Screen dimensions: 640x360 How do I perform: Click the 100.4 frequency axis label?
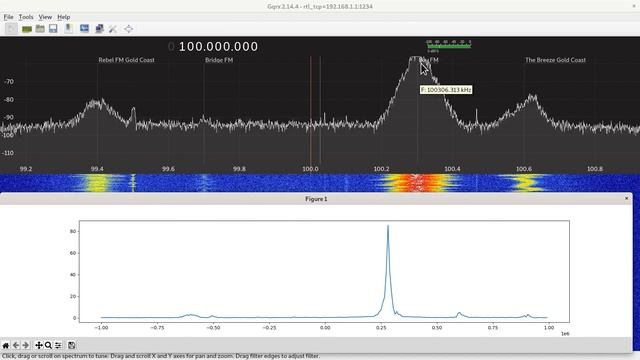click(452, 169)
